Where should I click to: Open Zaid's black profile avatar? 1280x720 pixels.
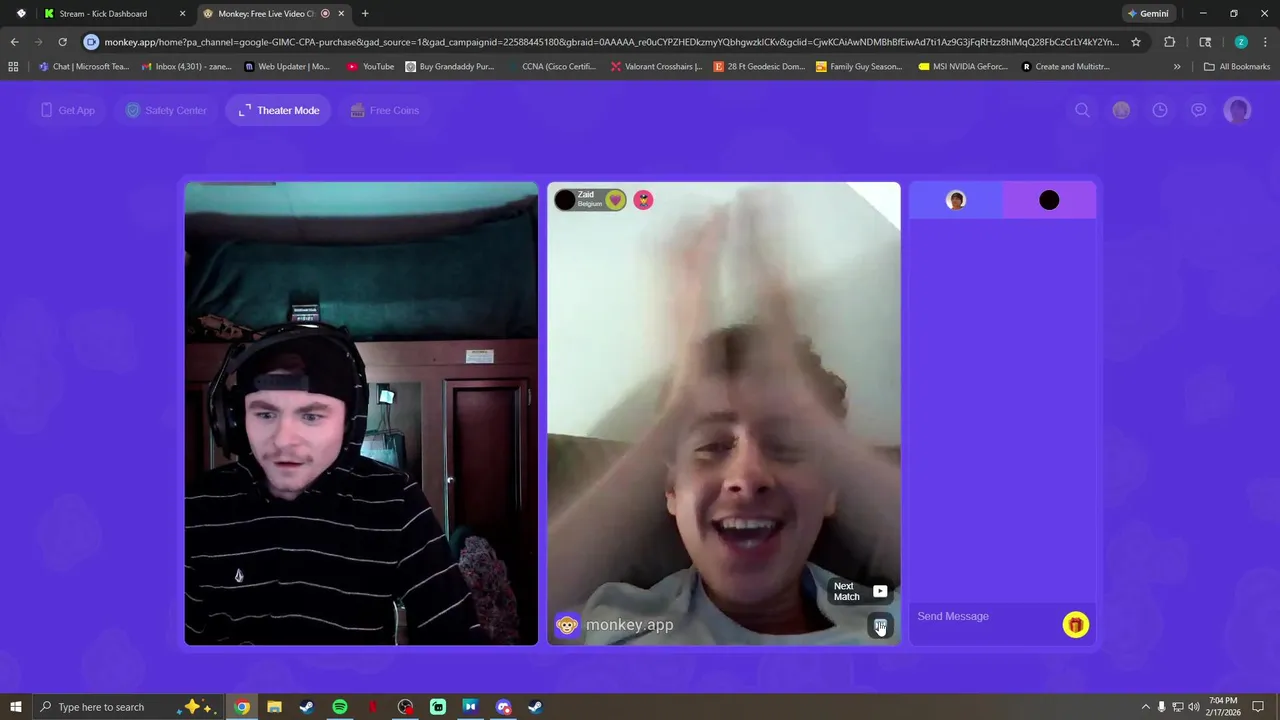tap(565, 200)
